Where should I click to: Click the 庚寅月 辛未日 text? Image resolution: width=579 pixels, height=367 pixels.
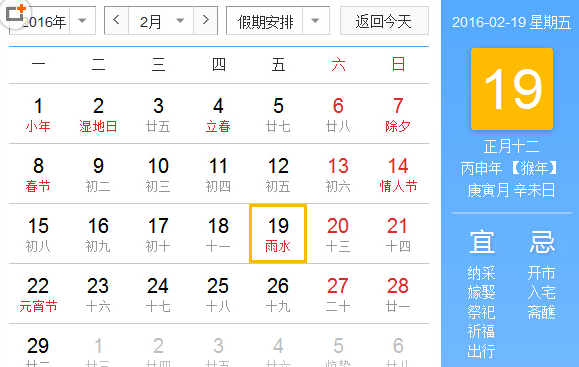(x=511, y=191)
